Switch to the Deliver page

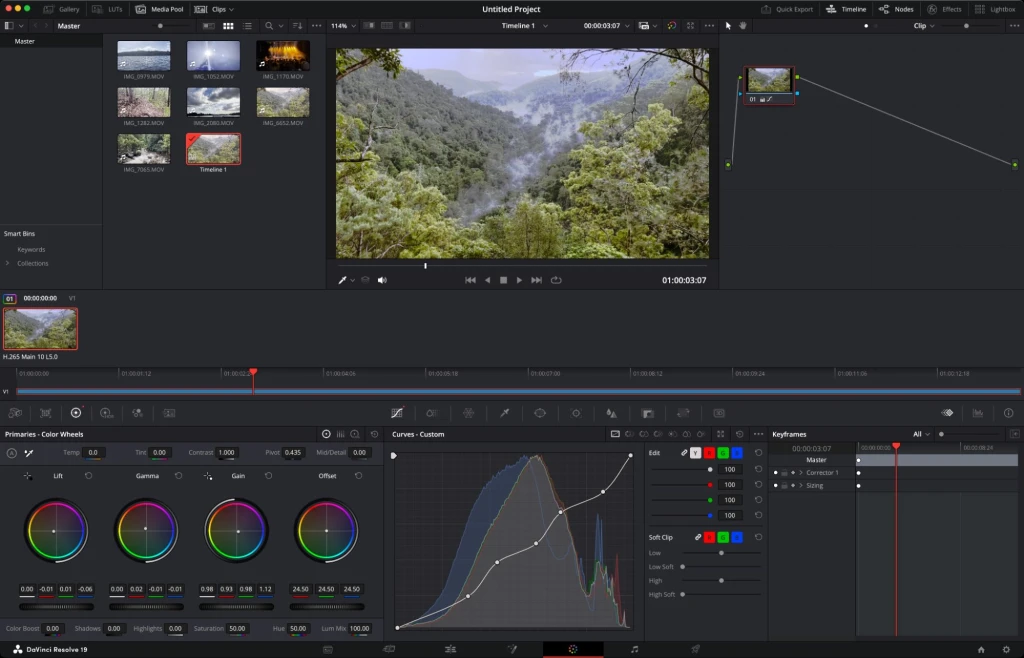[x=696, y=649]
